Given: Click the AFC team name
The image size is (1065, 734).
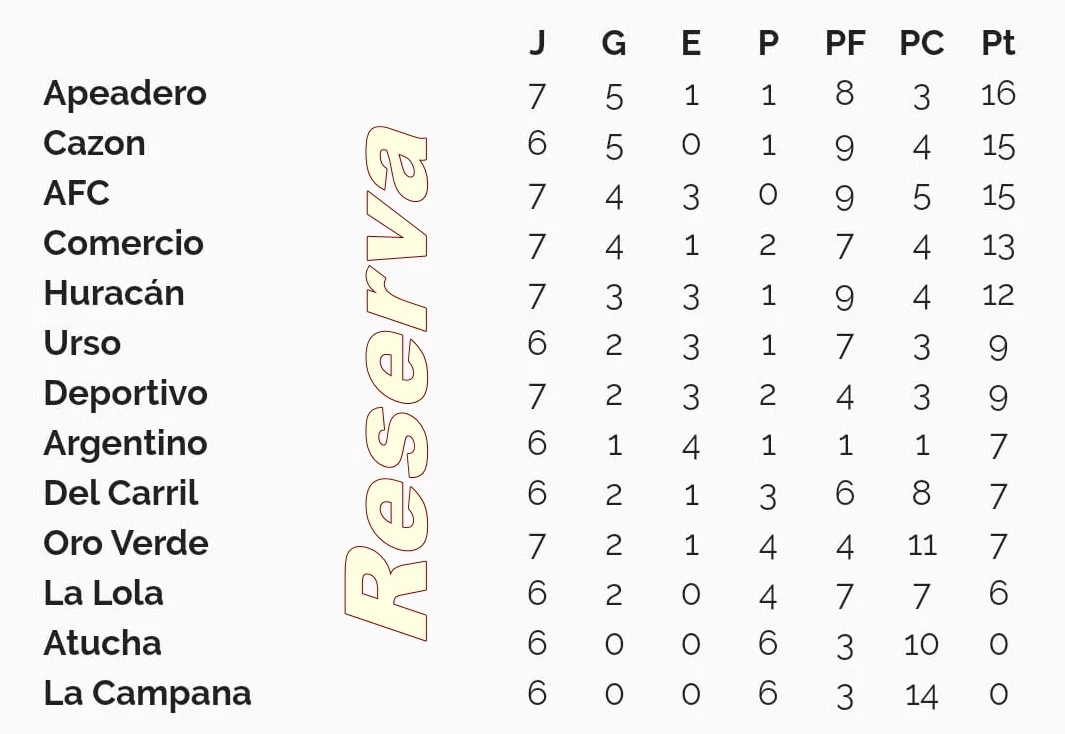Looking at the screenshot, I should pos(76,194).
